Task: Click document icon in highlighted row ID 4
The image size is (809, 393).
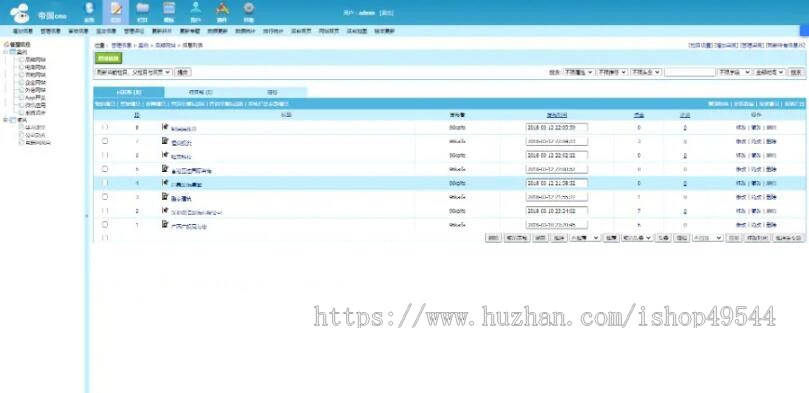Action: [x=165, y=183]
